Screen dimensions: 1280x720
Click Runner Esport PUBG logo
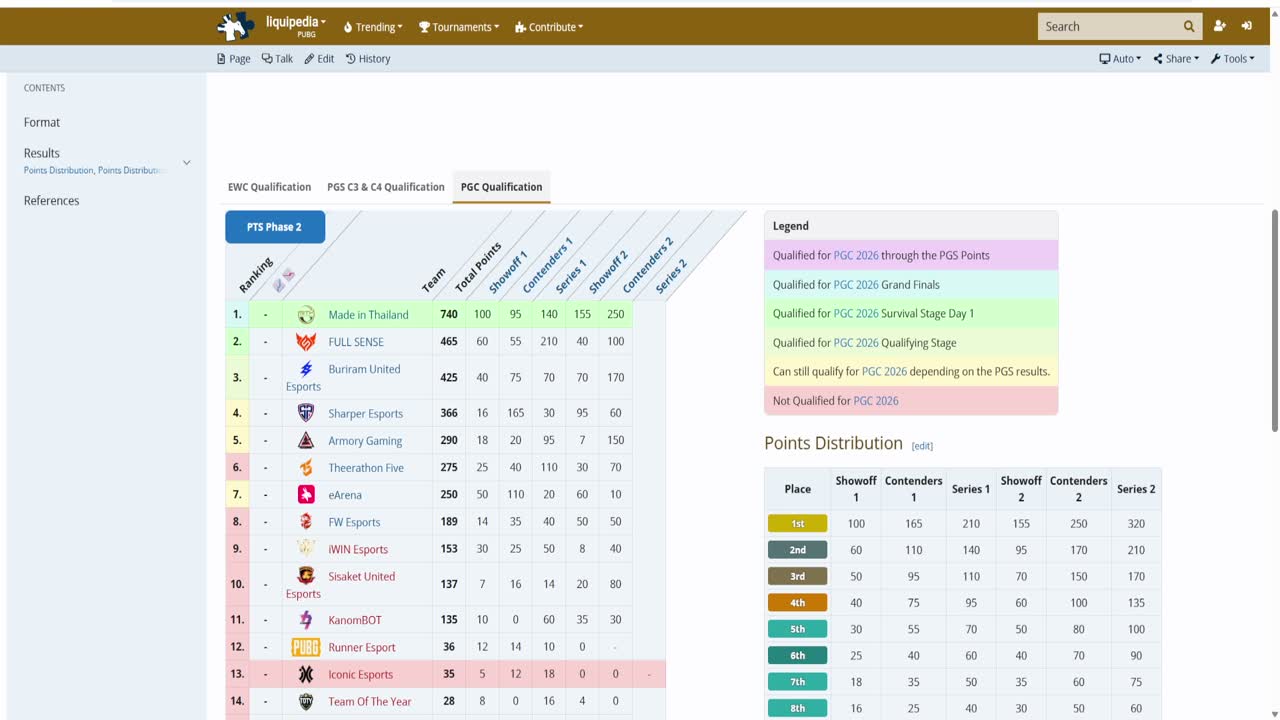pyautogui.click(x=306, y=647)
